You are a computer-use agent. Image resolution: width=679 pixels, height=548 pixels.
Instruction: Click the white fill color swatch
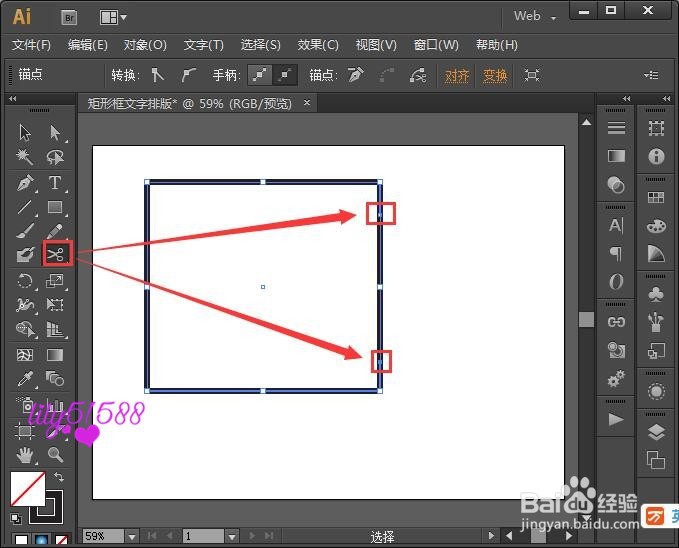[28, 489]
